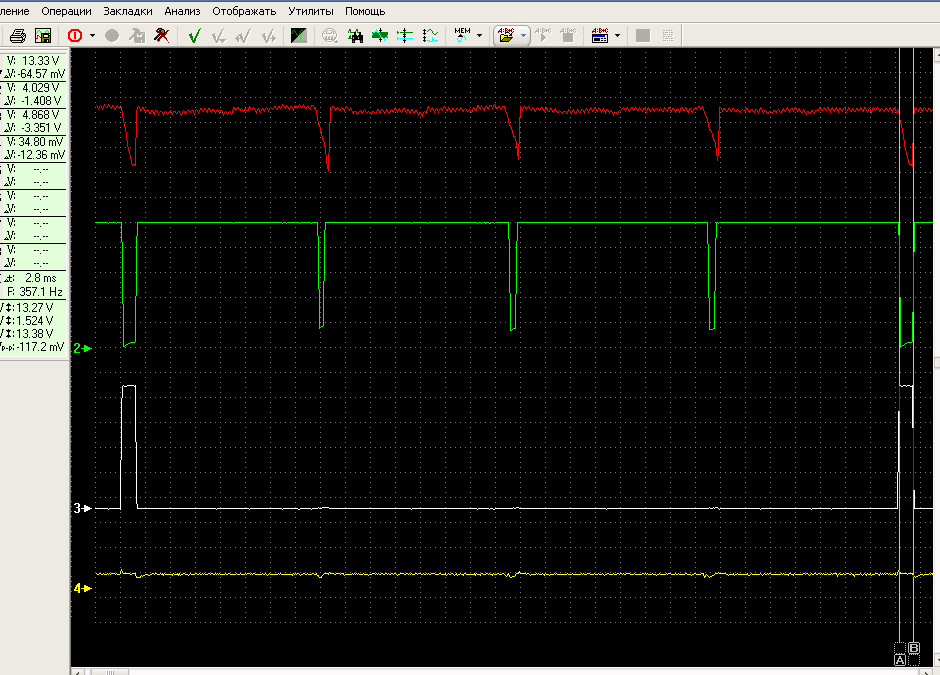Click the A:B:C open folder button
The image size is (940, 675).
[x=507, y=35]
